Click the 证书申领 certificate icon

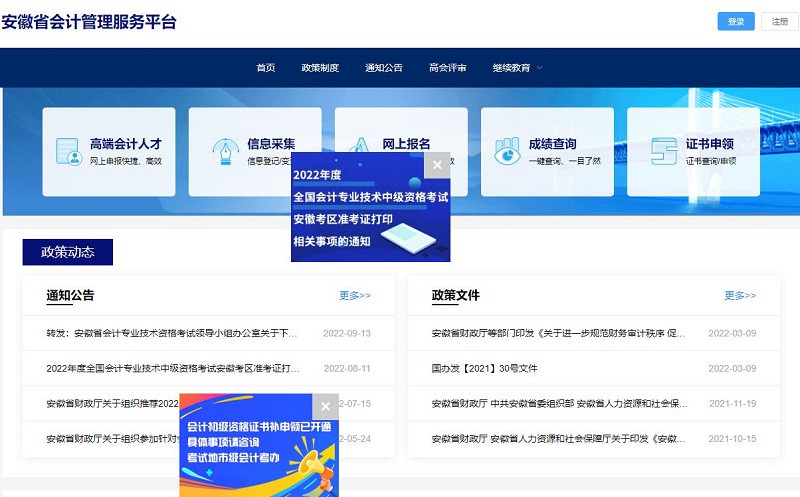pyautogui.click(x=664, y=151)
